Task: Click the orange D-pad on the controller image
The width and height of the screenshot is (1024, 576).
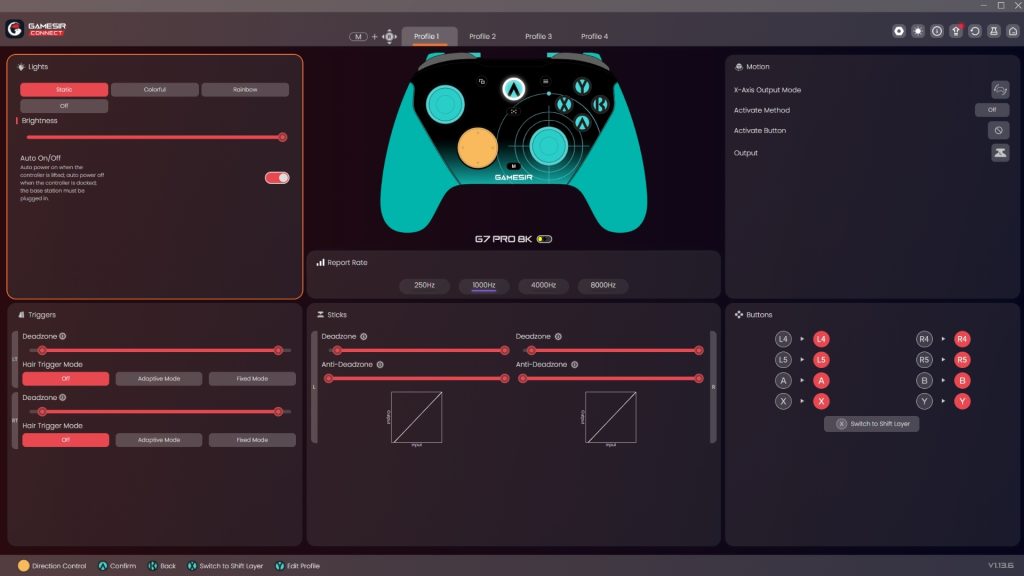Action: [477, 148]
